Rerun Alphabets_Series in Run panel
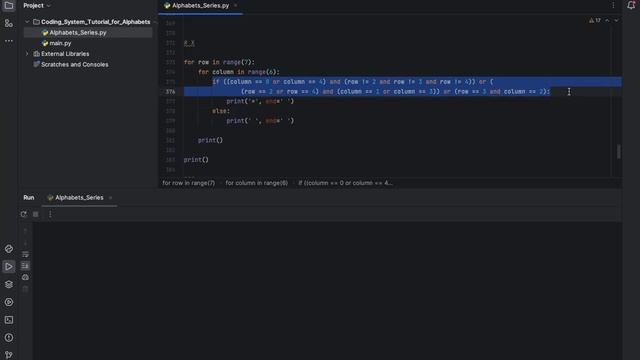The height and width of the screenshot is (360, 640). click(24, 214)
